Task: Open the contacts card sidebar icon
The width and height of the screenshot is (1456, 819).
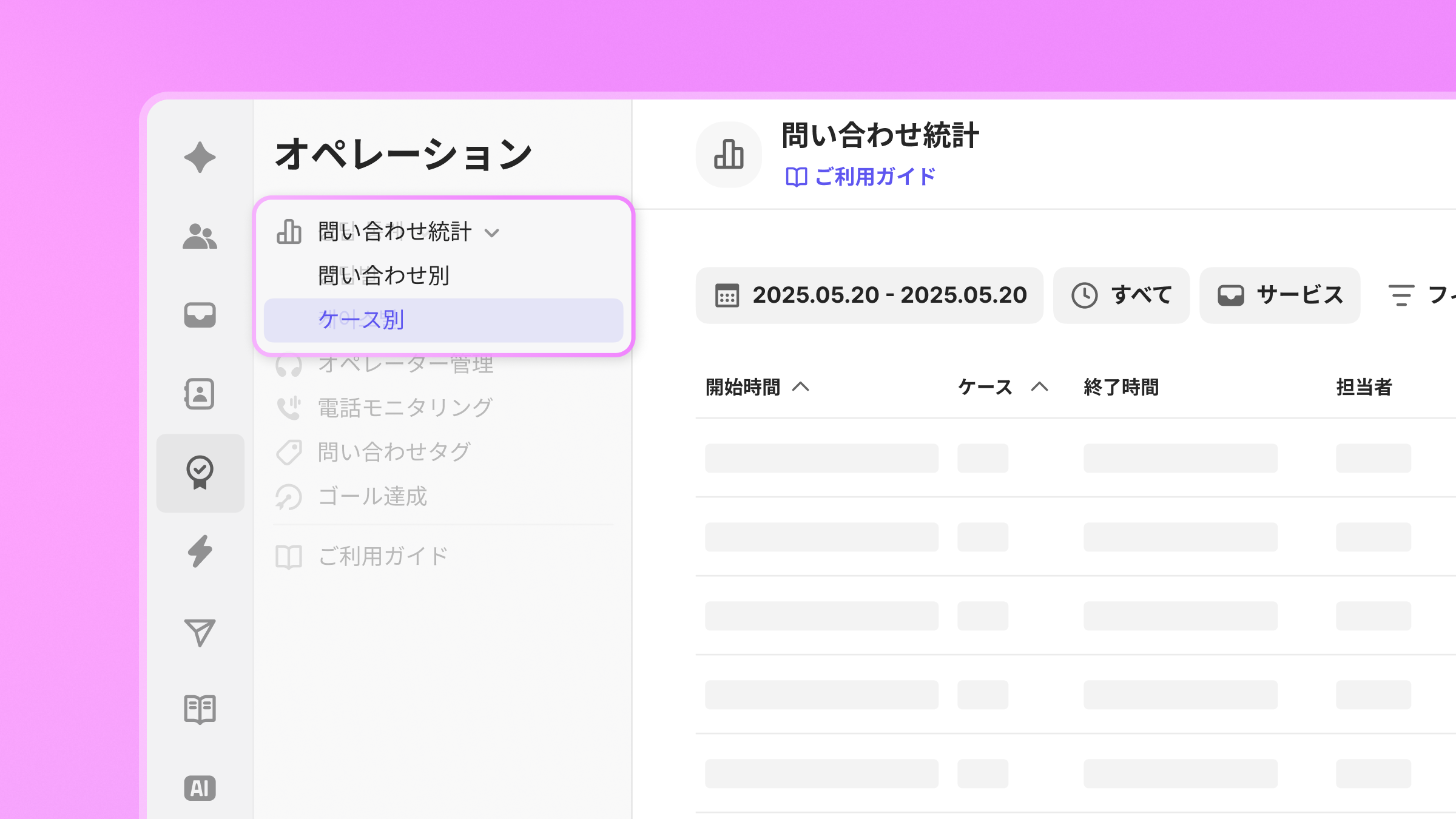Action: tap(200, 394)
